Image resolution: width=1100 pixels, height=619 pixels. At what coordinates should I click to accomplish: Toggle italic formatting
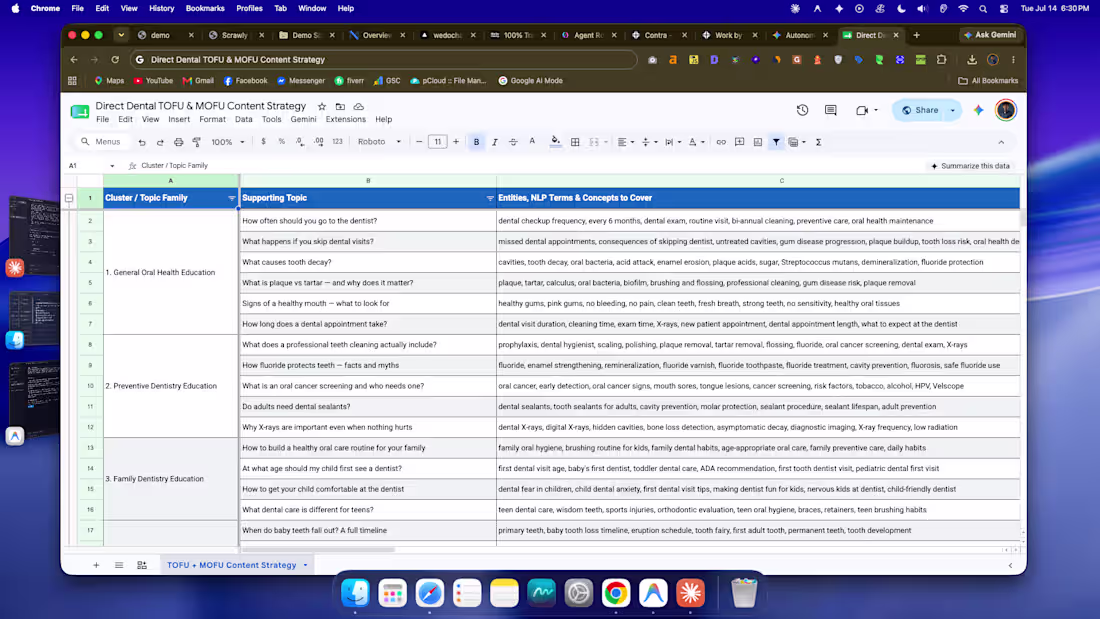coord(495,142)
